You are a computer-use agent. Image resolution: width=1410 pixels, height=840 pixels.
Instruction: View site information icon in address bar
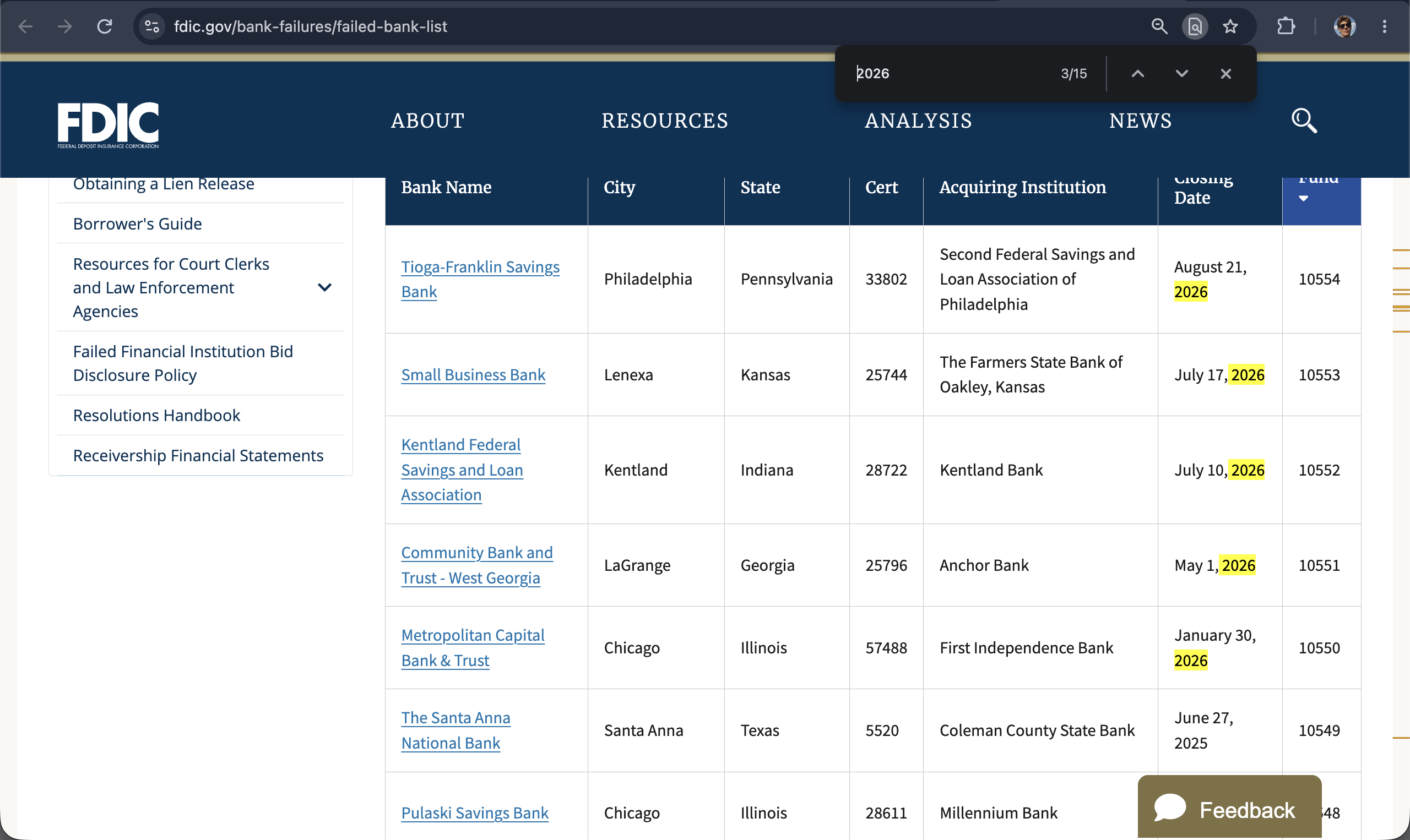click(x=152, y=26)
